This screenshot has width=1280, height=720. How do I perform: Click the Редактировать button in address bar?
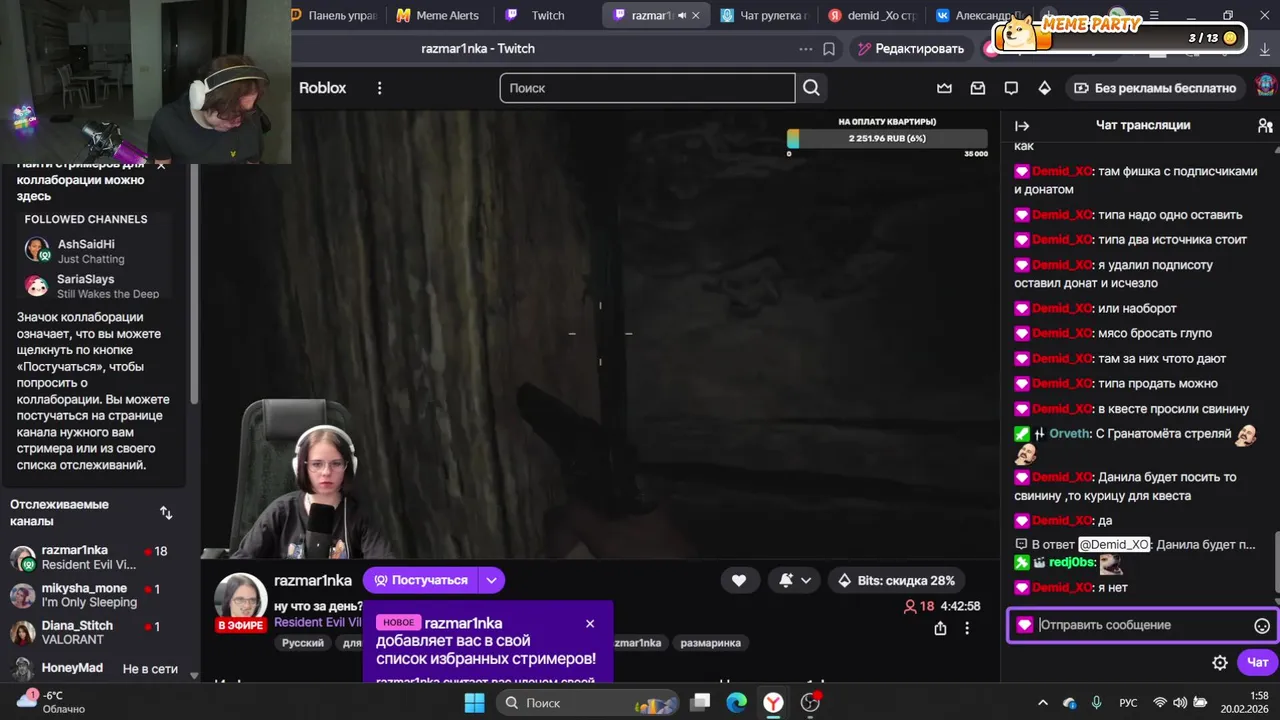pyautogui.click(x=910, y=49)
